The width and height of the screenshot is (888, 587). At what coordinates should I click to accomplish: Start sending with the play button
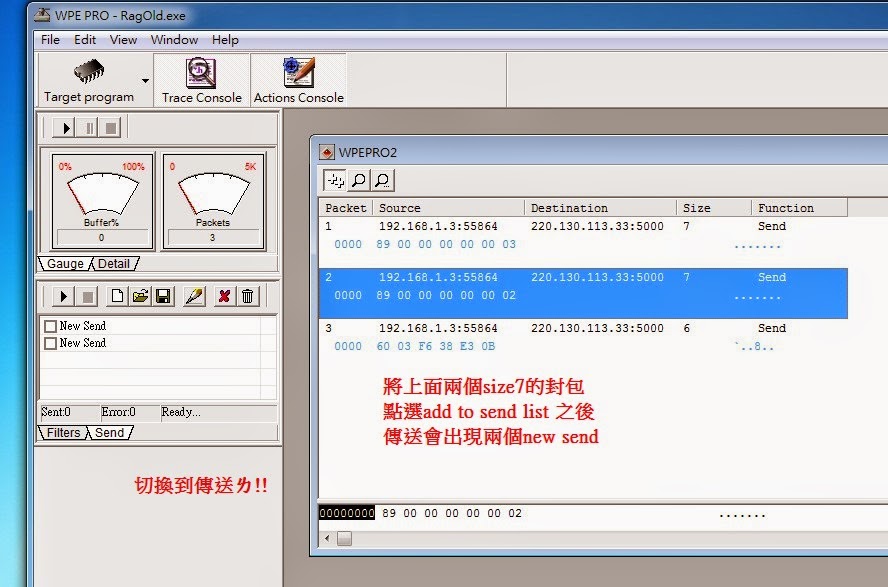(63, 295)
